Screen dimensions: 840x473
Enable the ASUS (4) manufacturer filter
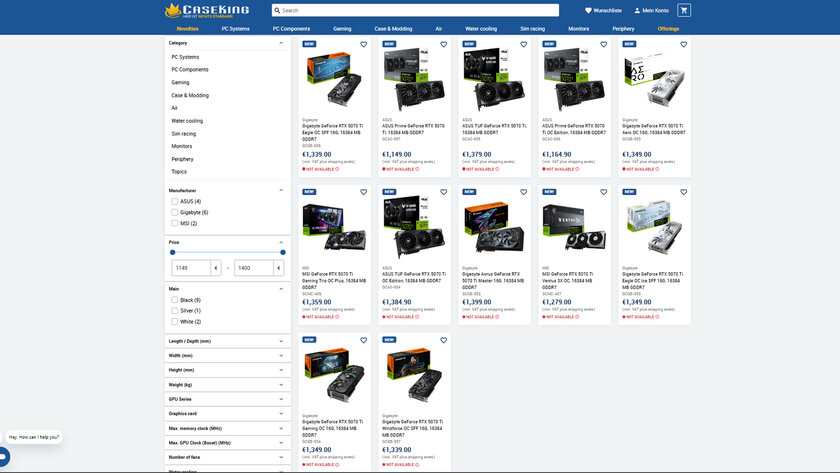tap(174, 201)
